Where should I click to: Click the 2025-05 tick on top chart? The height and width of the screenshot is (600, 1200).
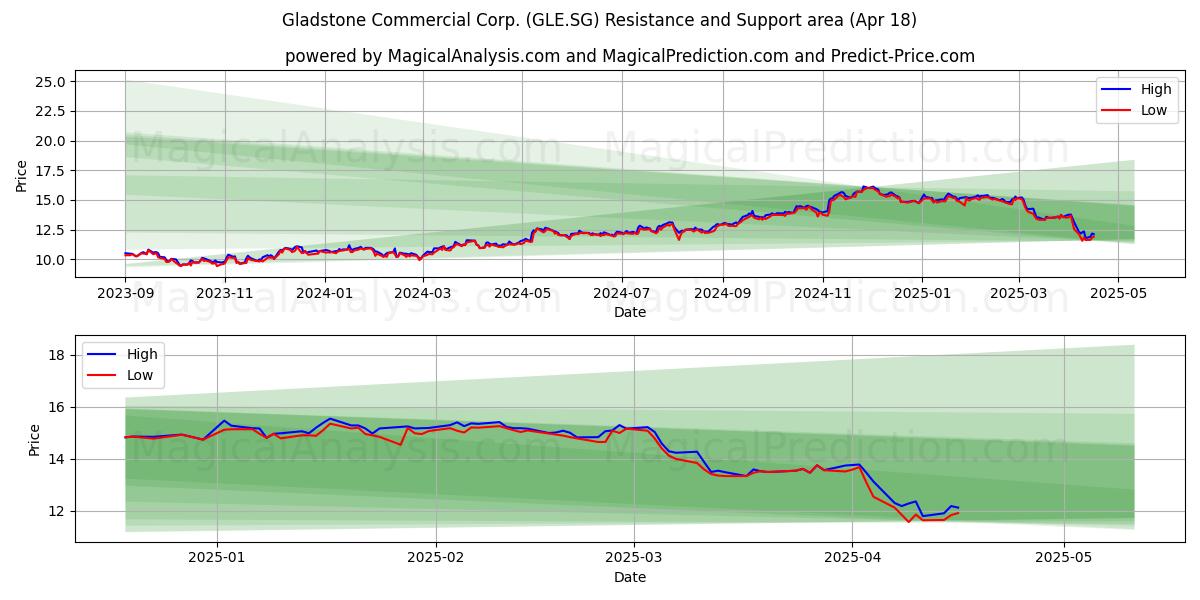(x=1119, y=293)
